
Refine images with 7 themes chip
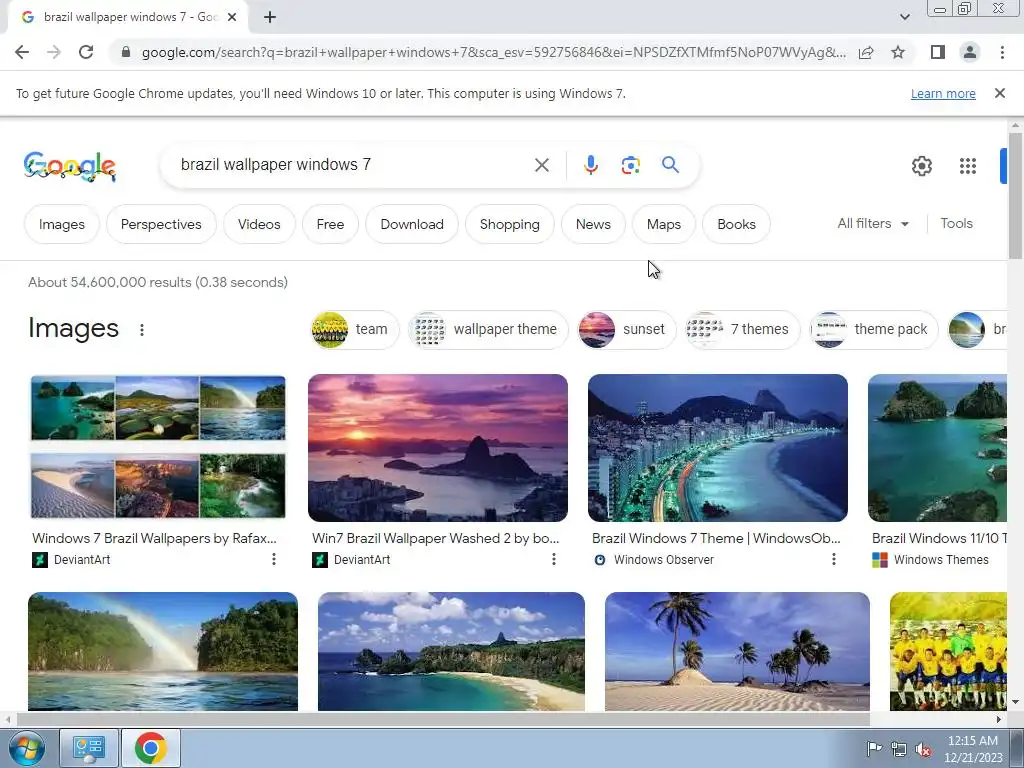[x=743, y=329]
